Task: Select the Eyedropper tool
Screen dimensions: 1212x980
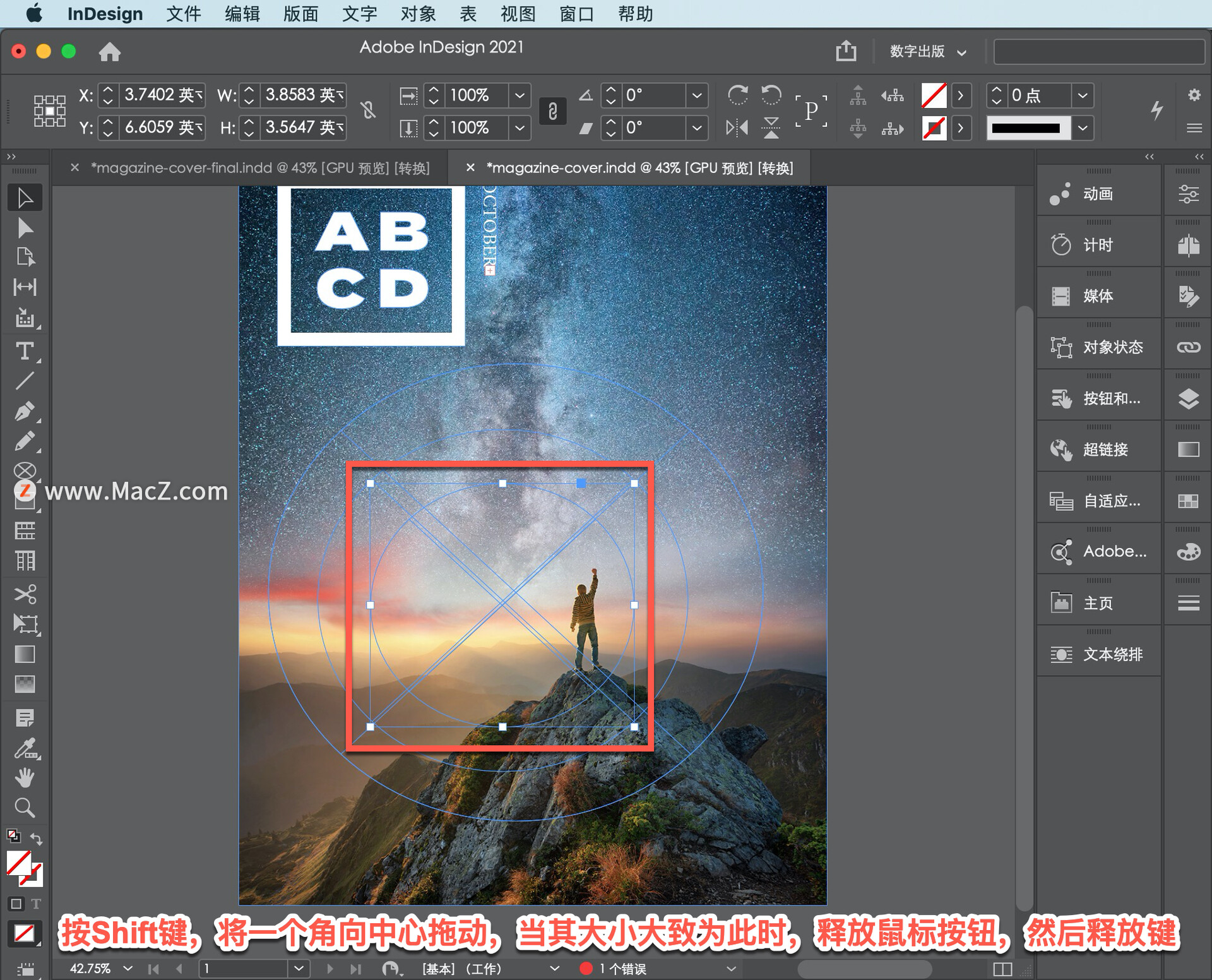Action: [25, 748]
